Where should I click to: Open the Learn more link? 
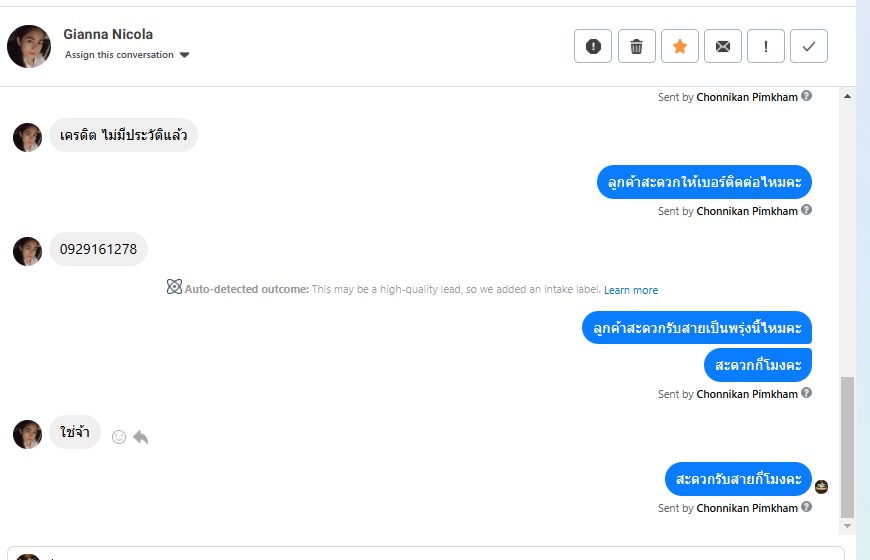coord(631,290)
